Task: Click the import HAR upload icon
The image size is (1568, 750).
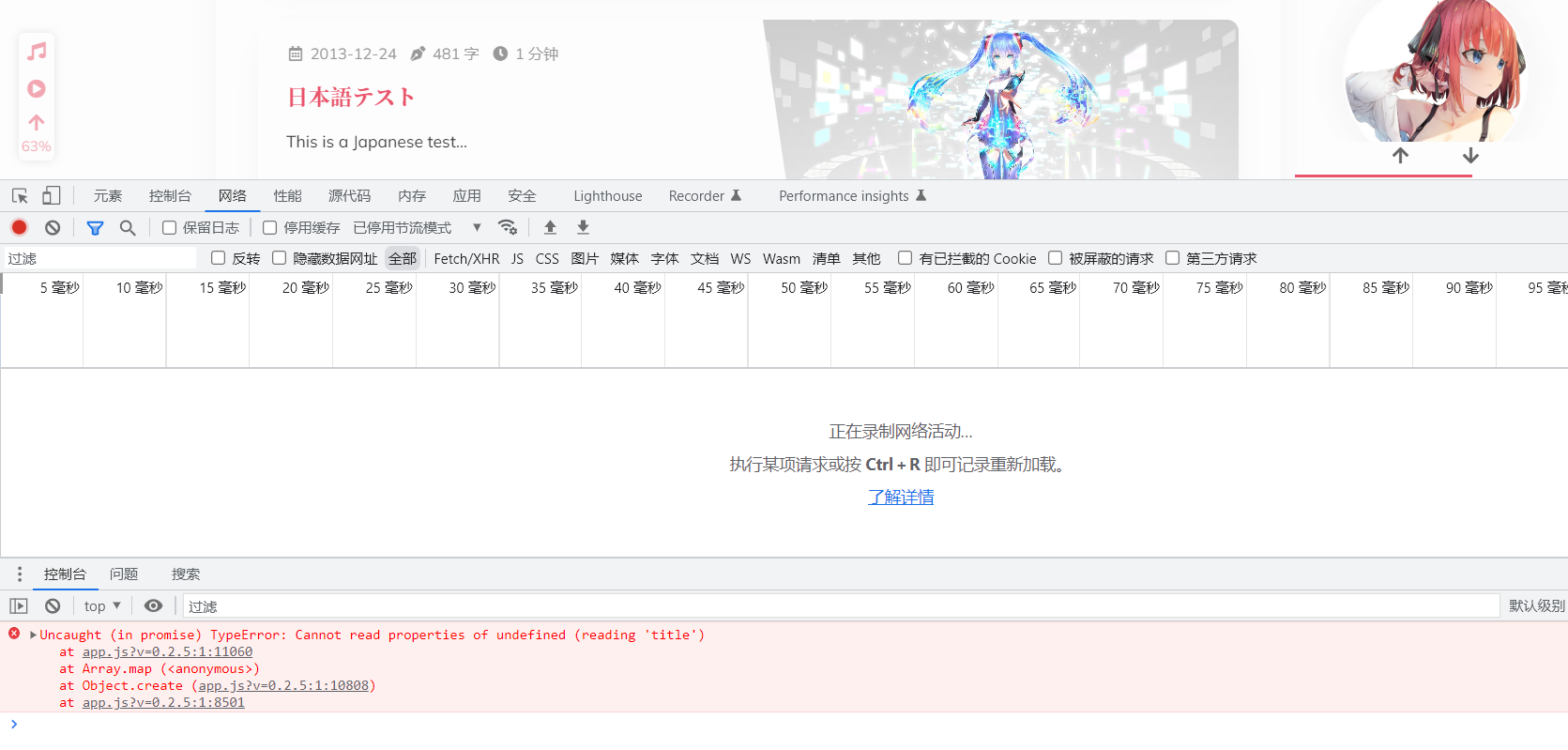Action: point(551,227)
